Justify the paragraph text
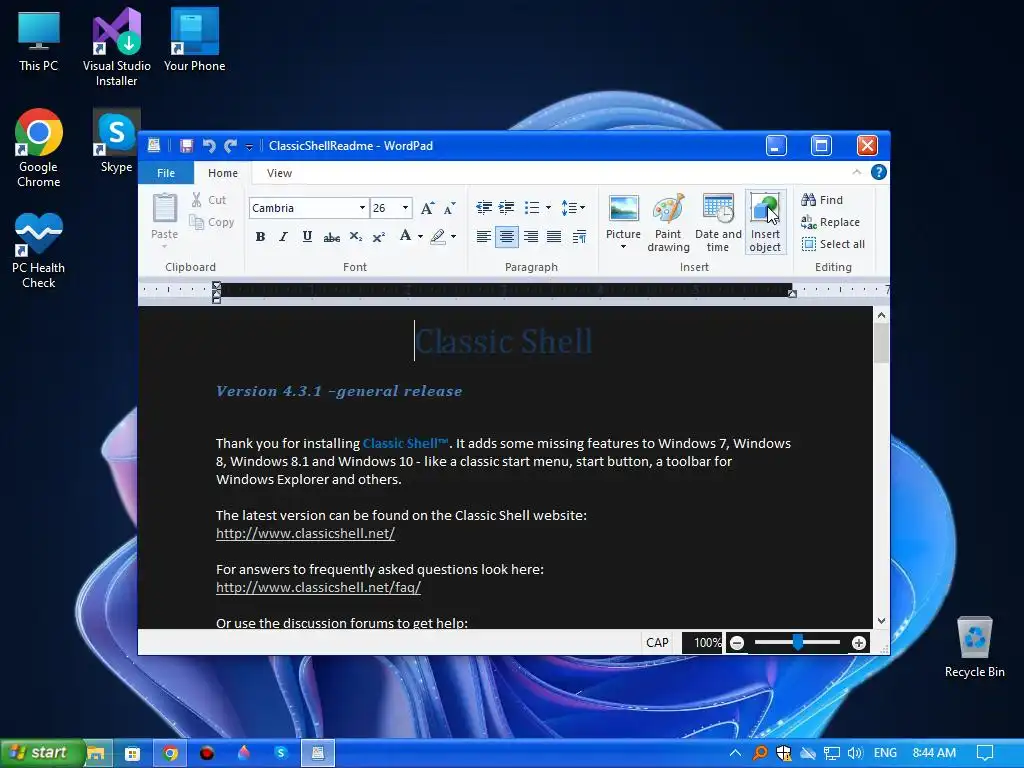Screen dimensions: 1024x768 [554, 236]
